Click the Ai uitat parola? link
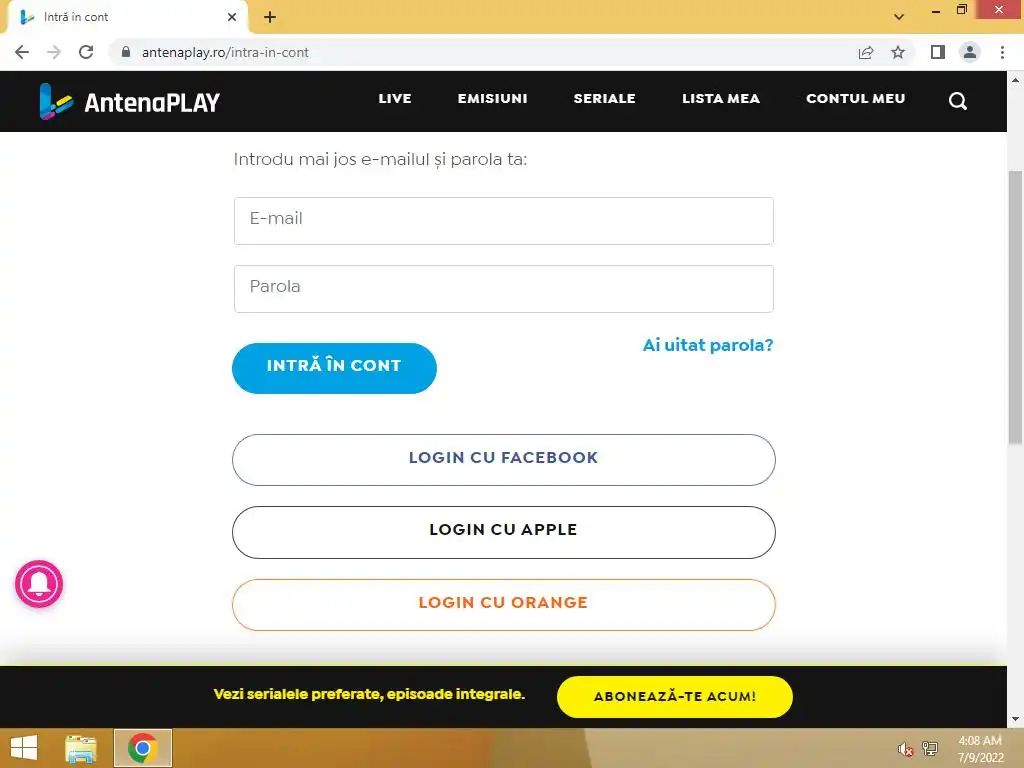1024x768 pixels. [708, 345]
